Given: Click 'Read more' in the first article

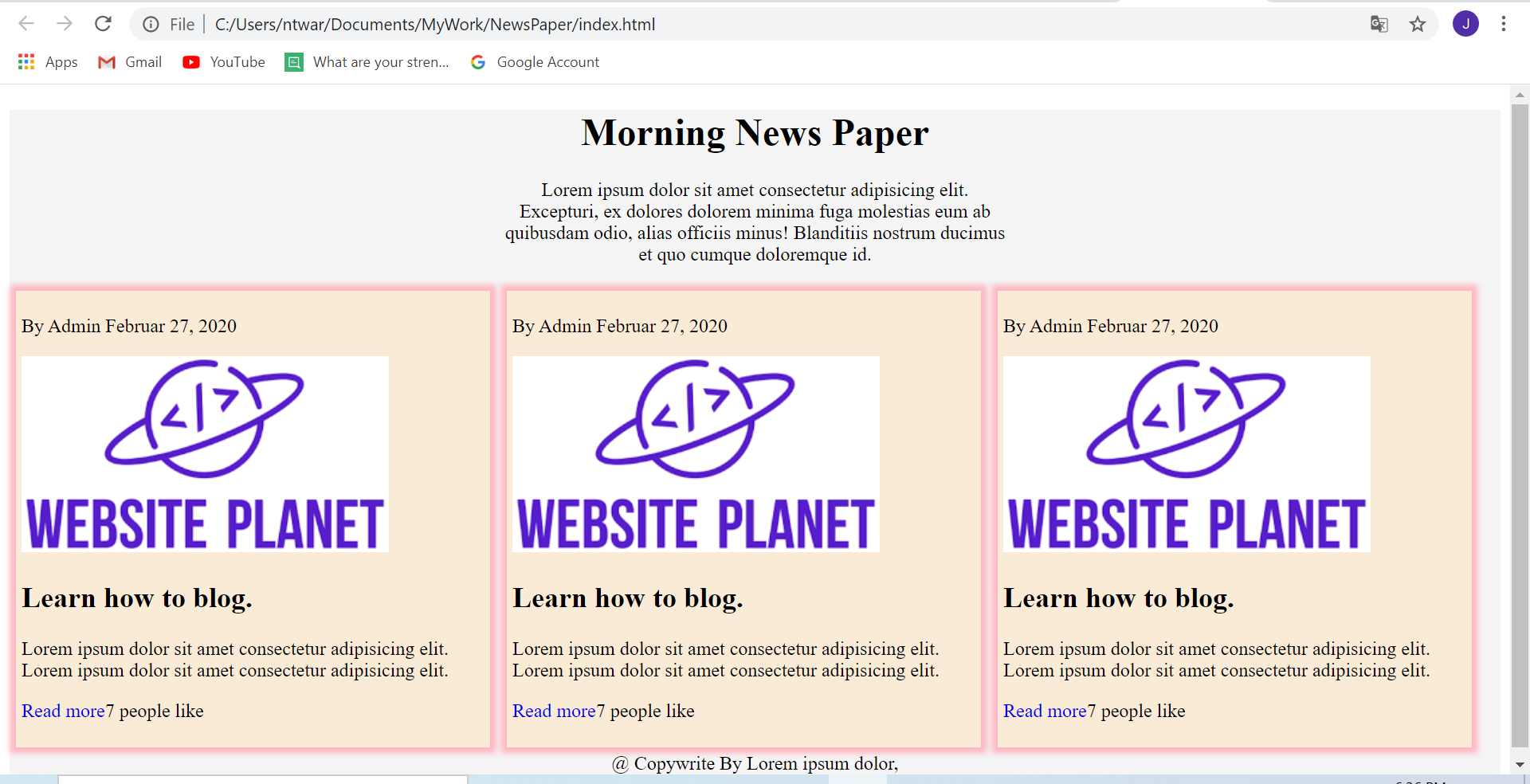Looking at the screenshot, I should click(63, 711).
